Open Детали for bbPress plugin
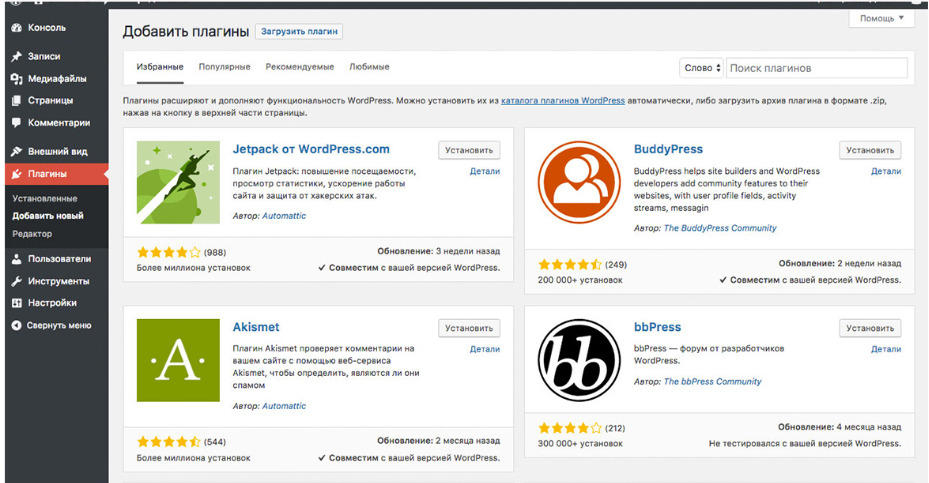The image size is (929, 483). [886, 349]
